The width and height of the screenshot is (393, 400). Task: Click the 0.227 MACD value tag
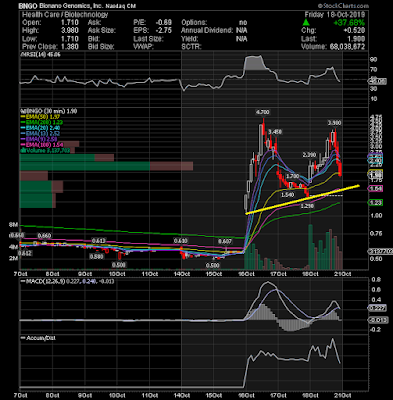[x=378, y=308]
